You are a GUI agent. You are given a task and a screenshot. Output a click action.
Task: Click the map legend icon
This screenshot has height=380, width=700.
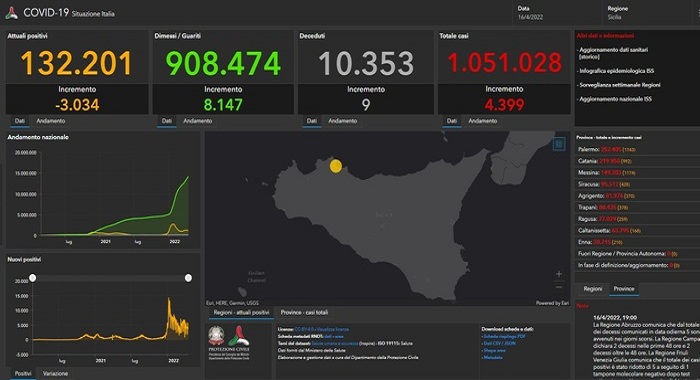[x=558, y=144]
